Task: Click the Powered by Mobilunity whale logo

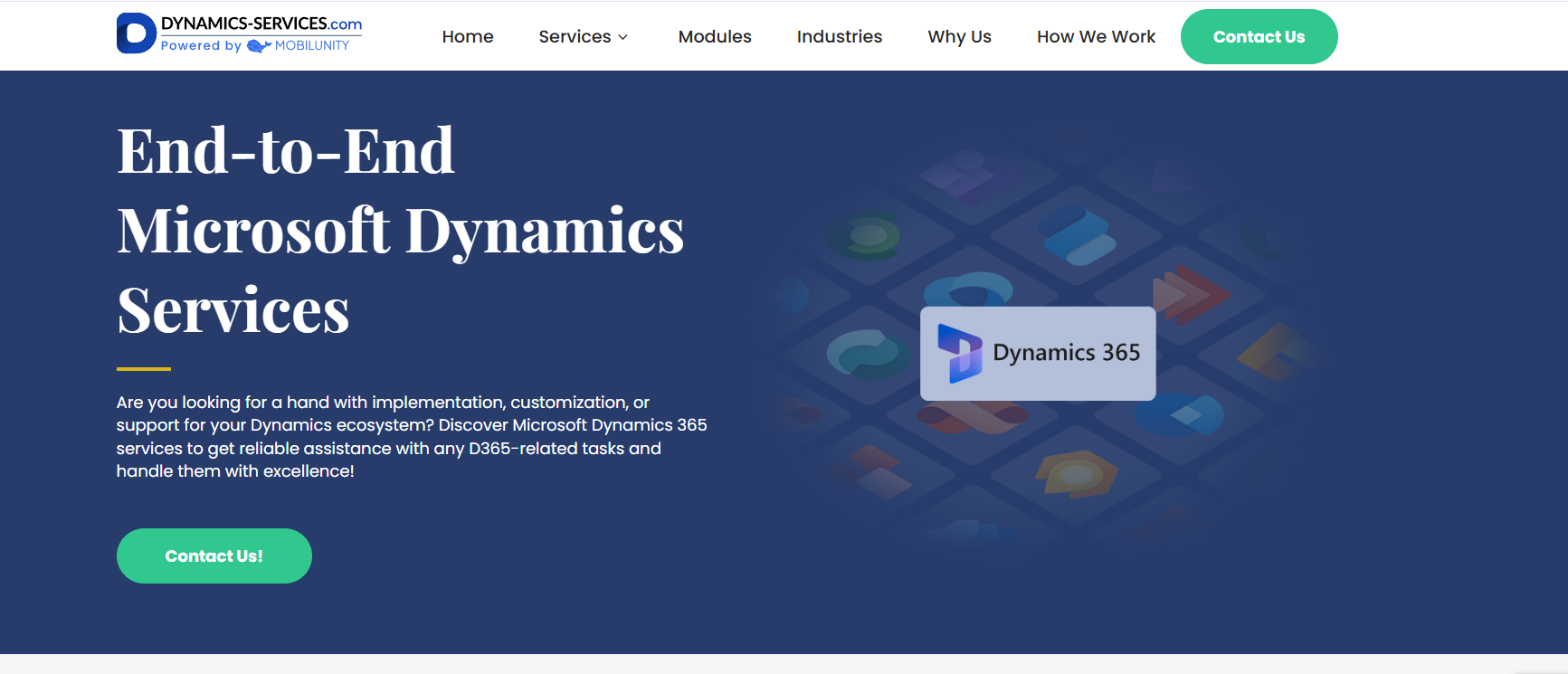Action: point(259,46)
